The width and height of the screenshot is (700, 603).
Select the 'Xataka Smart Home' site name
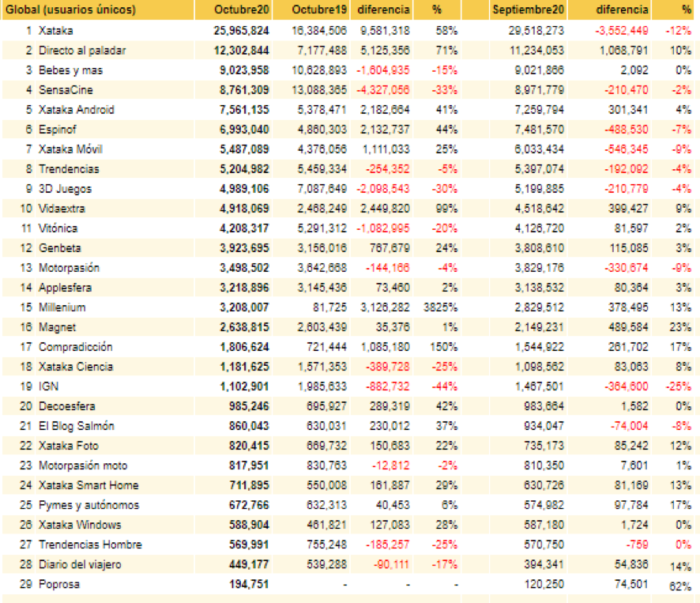point(88,485)
